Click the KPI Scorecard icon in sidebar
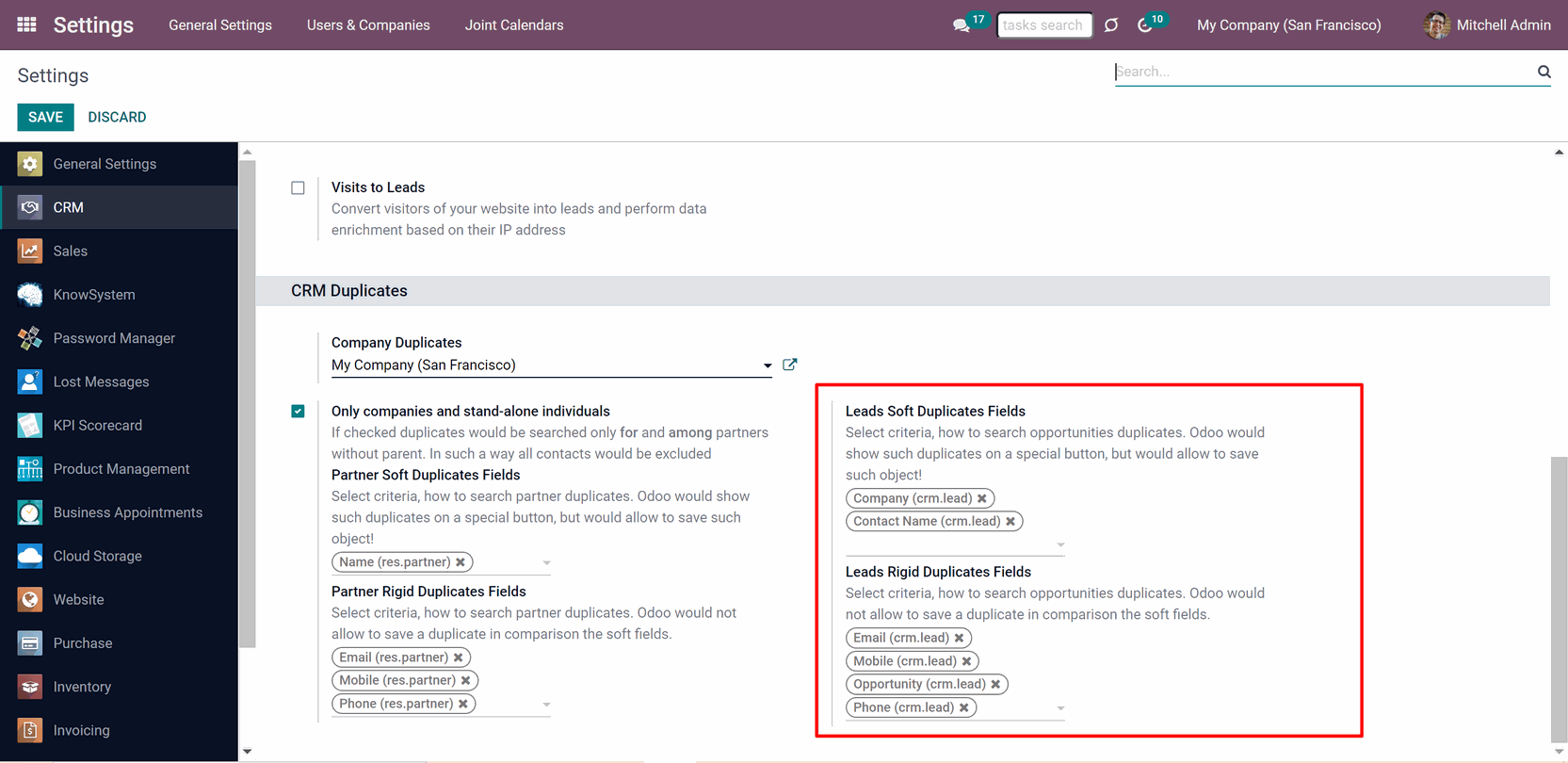Viewport: 1568px width, 763px height. [30, 425]
